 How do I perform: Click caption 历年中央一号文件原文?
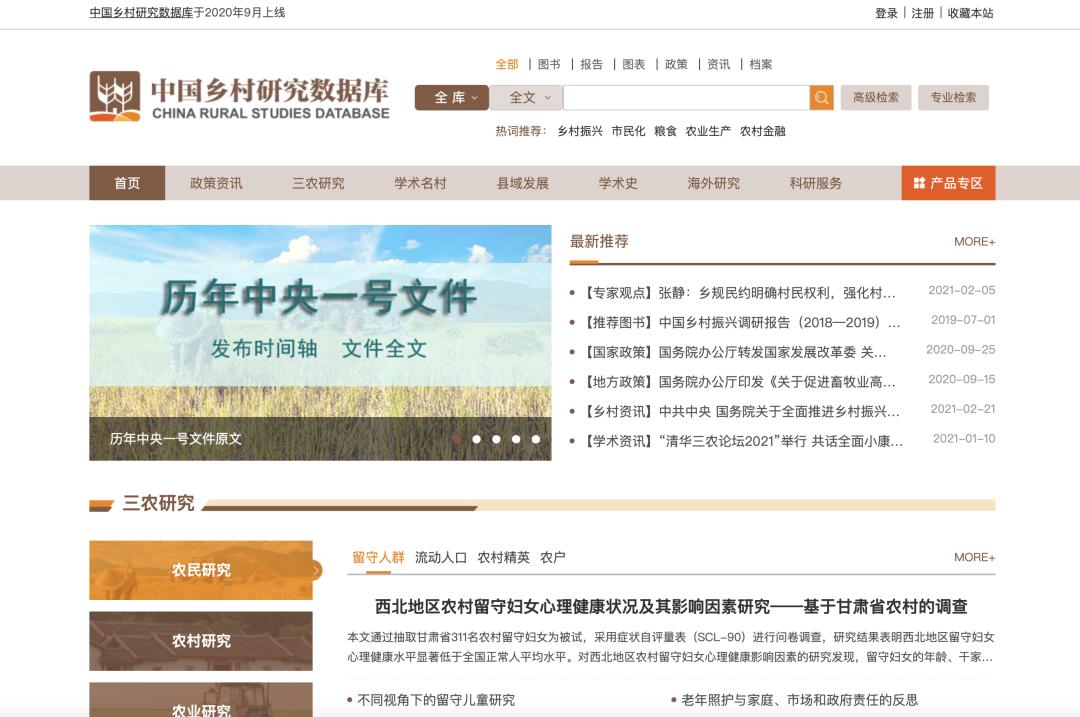click(176, 439)
